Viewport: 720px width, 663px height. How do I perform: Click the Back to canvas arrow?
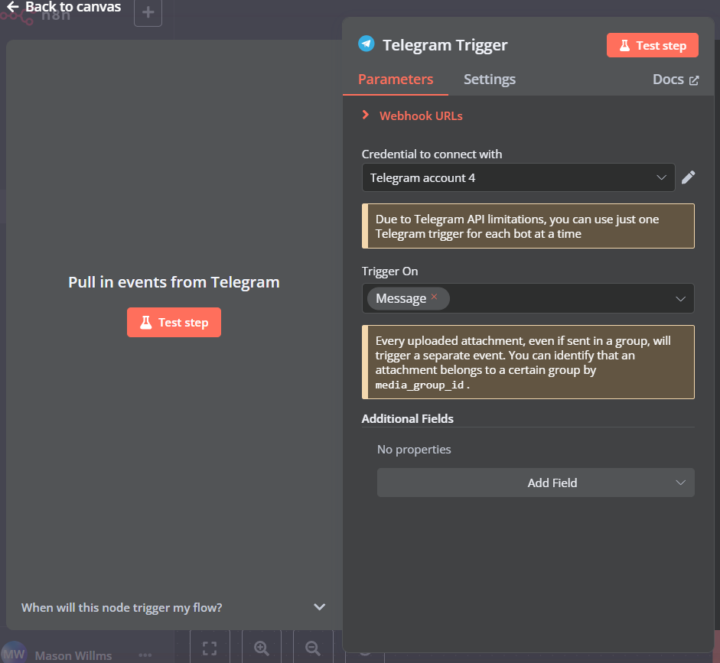pyautogui.click(x=13, y=6)
